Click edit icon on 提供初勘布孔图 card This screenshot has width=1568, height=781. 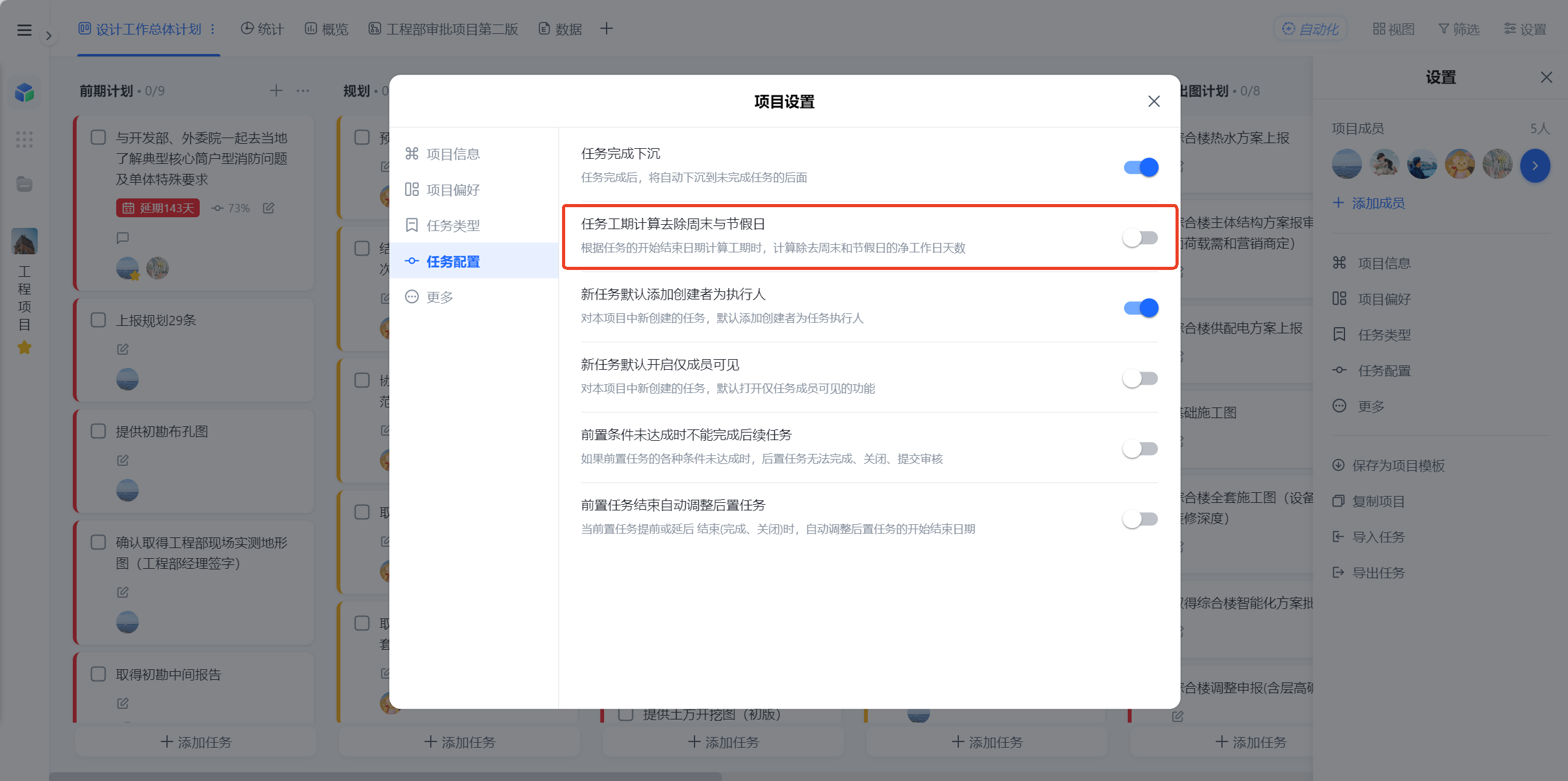[123, 460]
